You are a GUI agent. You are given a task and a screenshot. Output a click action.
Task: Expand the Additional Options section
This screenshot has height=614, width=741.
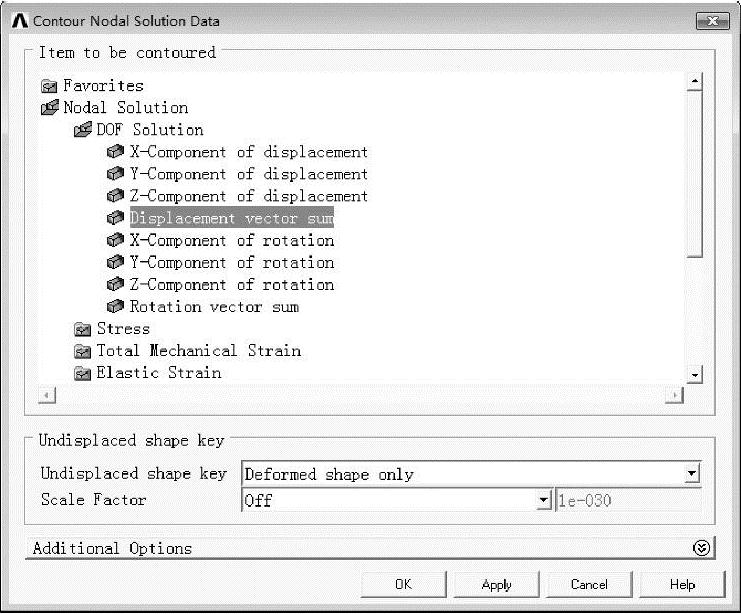coord(701,548)
